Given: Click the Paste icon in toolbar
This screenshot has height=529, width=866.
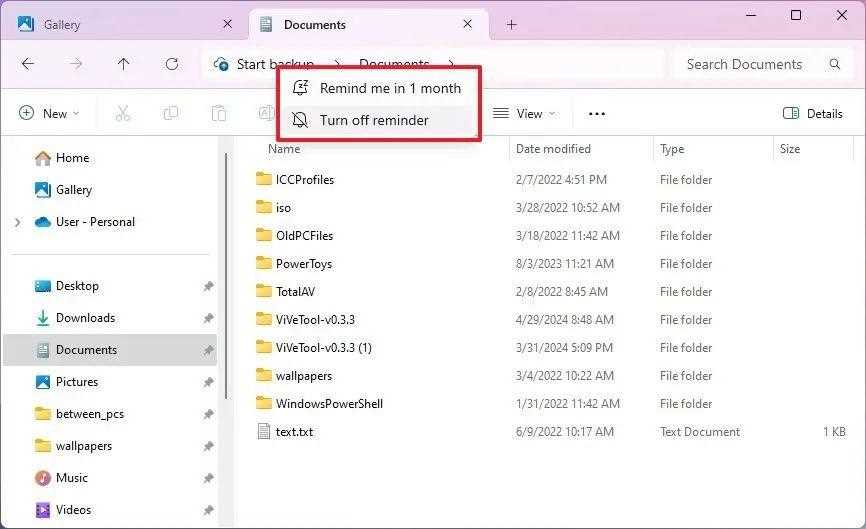Looking at the screenshot, I should [218, 114].
